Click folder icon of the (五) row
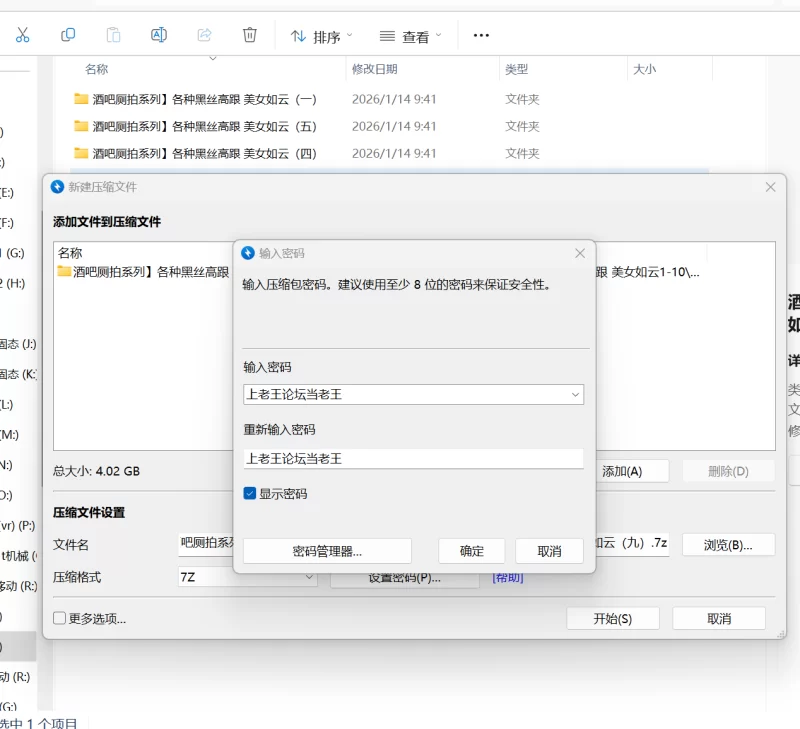800x729 pixels. (81, 125)
